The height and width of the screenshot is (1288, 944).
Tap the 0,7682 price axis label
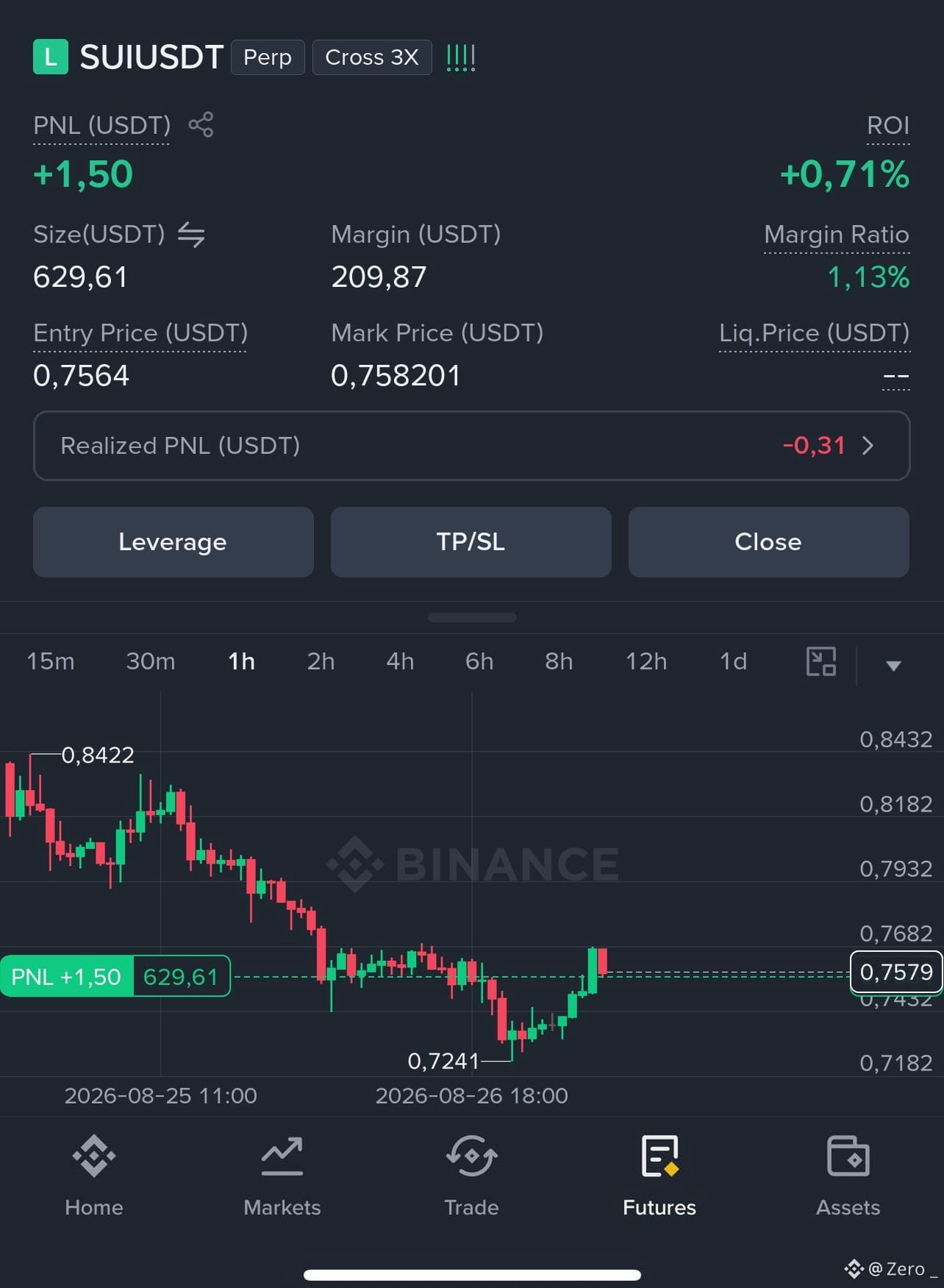(896, 933)
